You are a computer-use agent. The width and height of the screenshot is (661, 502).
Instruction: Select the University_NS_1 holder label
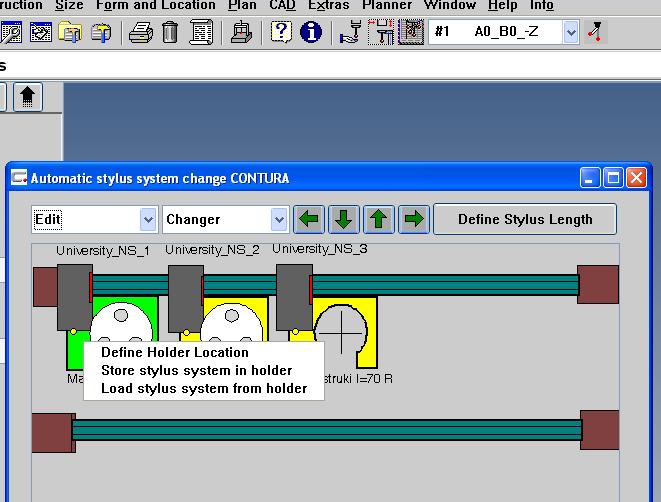[x=103, y=251]
